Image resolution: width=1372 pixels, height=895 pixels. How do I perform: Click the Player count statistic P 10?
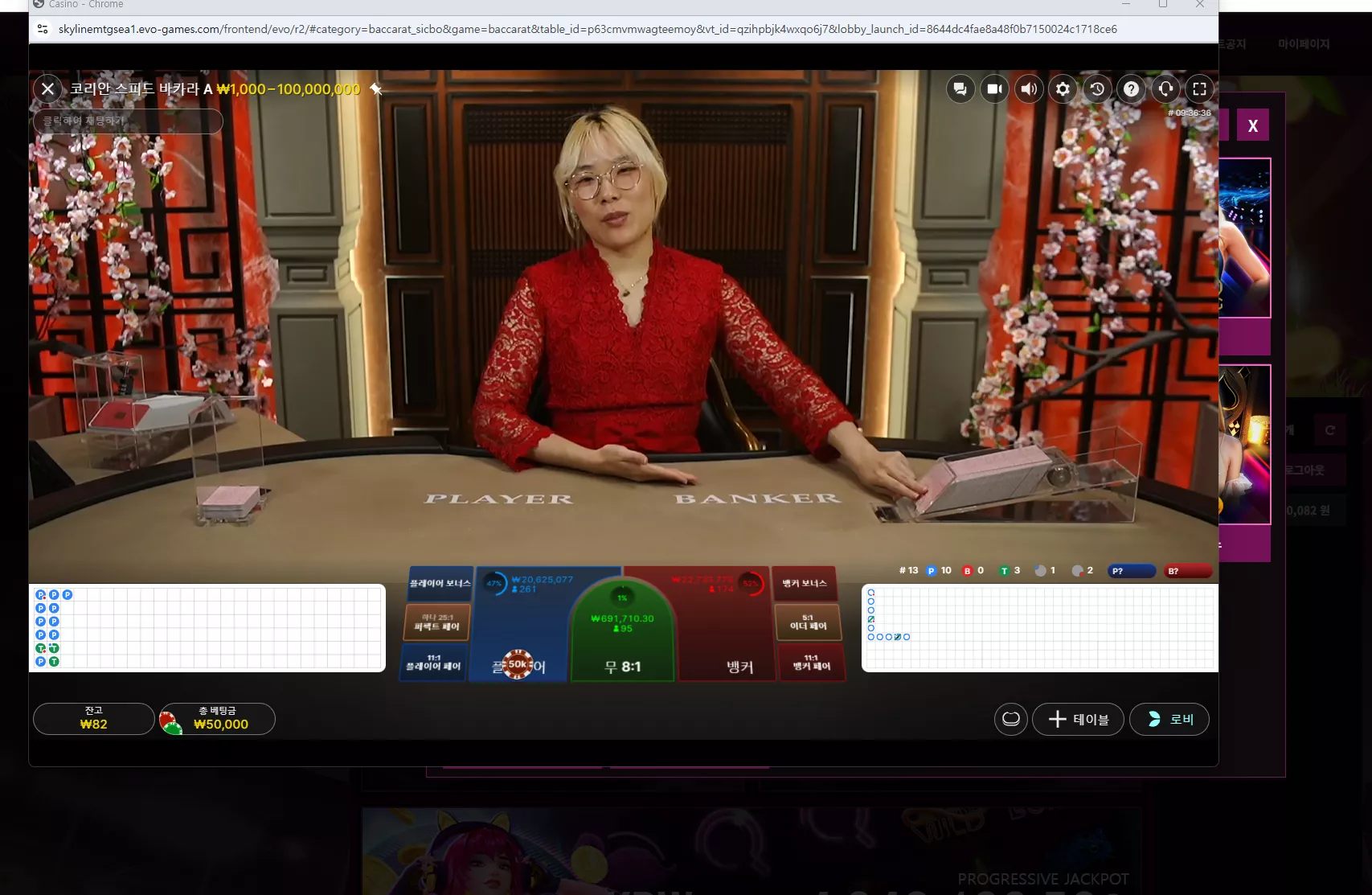coord(939,571)
